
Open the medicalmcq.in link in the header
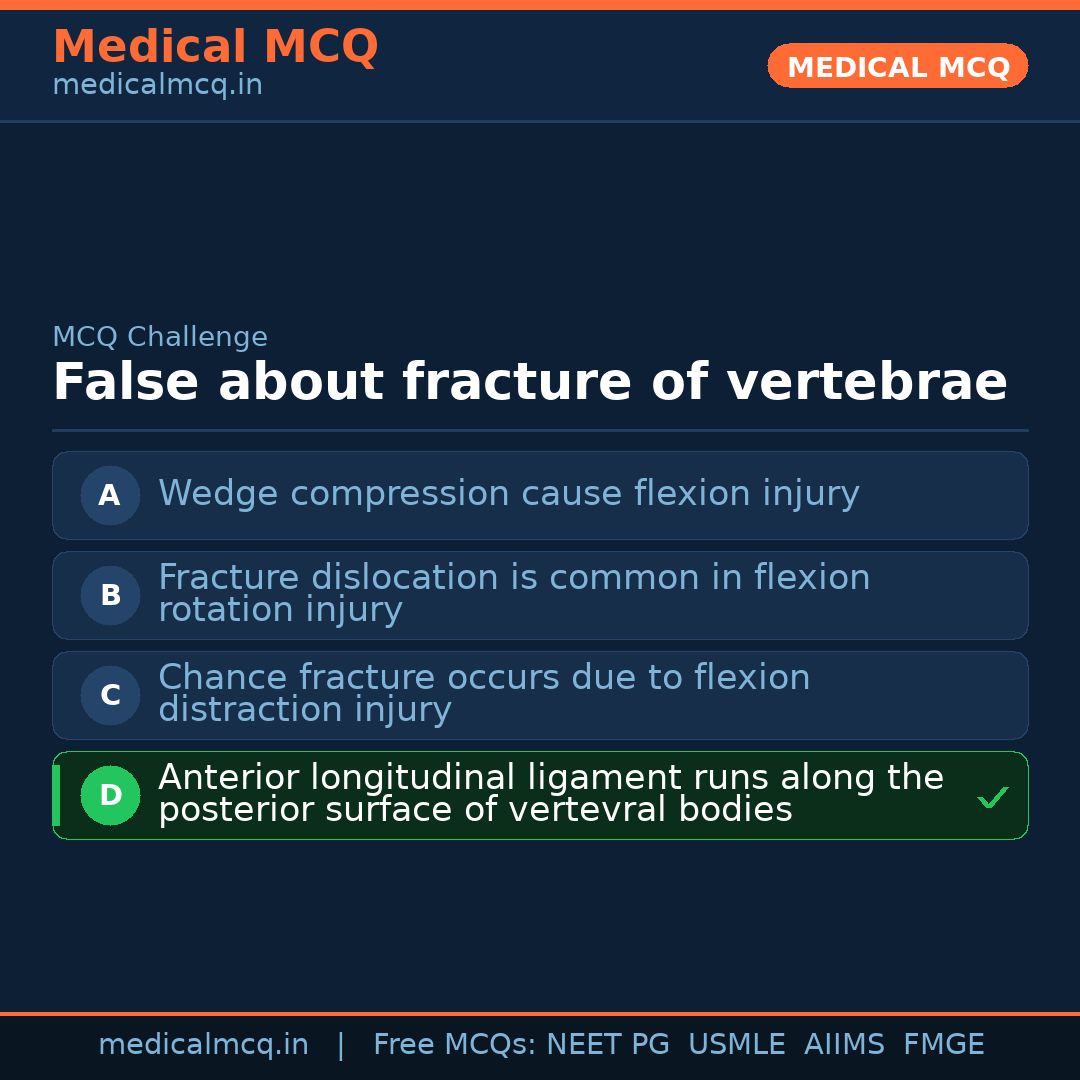click(157, 85)
